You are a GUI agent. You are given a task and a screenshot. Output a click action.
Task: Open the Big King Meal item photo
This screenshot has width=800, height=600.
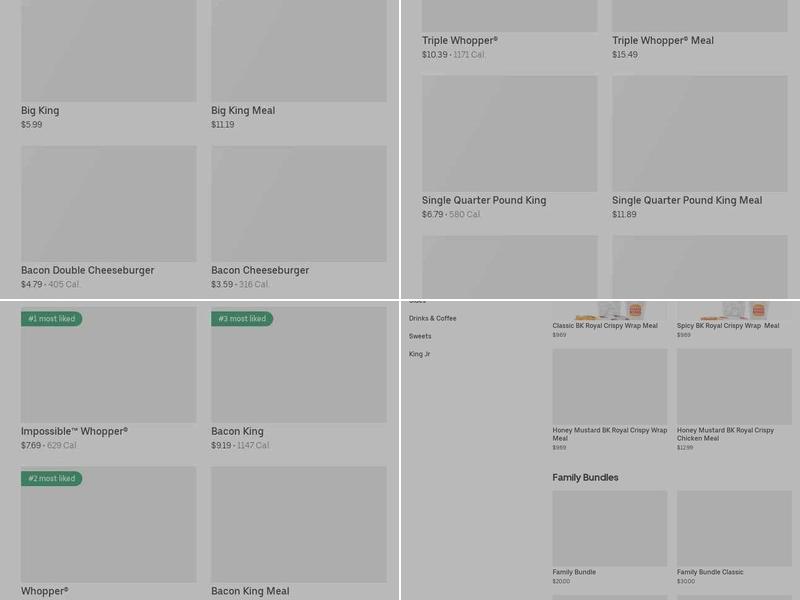coord(299,51)
